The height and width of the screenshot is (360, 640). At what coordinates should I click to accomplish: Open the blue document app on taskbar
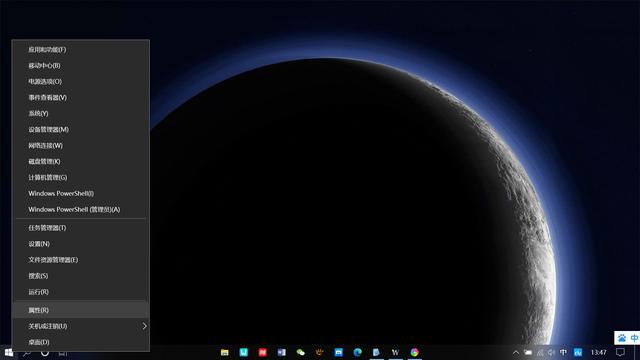click(376, 352)
